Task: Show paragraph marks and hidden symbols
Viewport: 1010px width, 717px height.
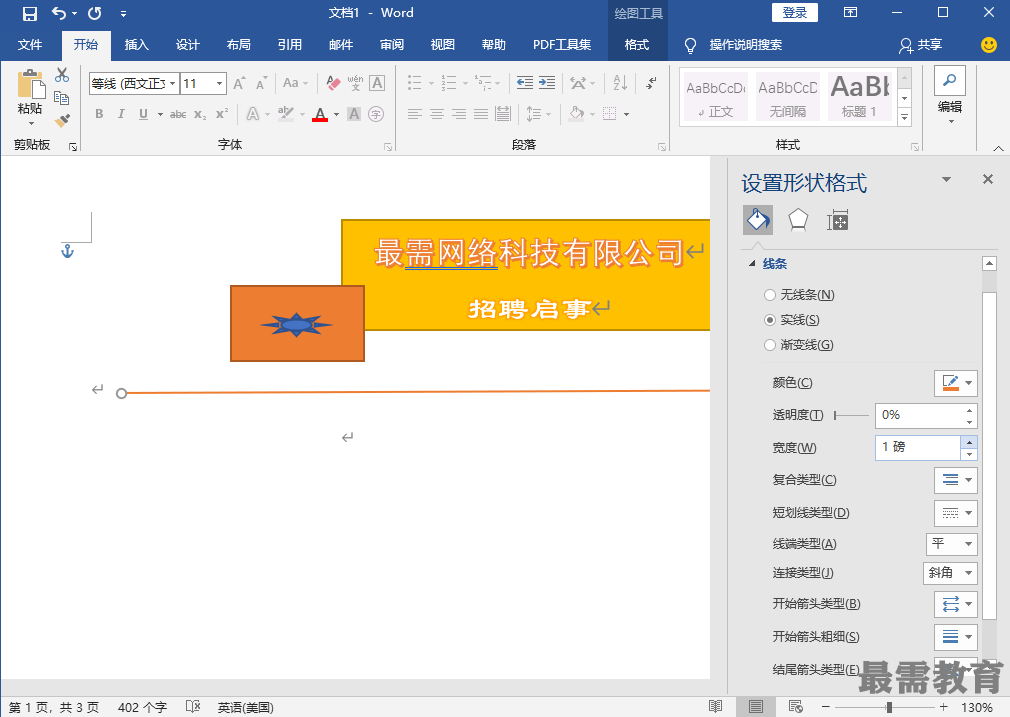Action: [x=651, y=82]
